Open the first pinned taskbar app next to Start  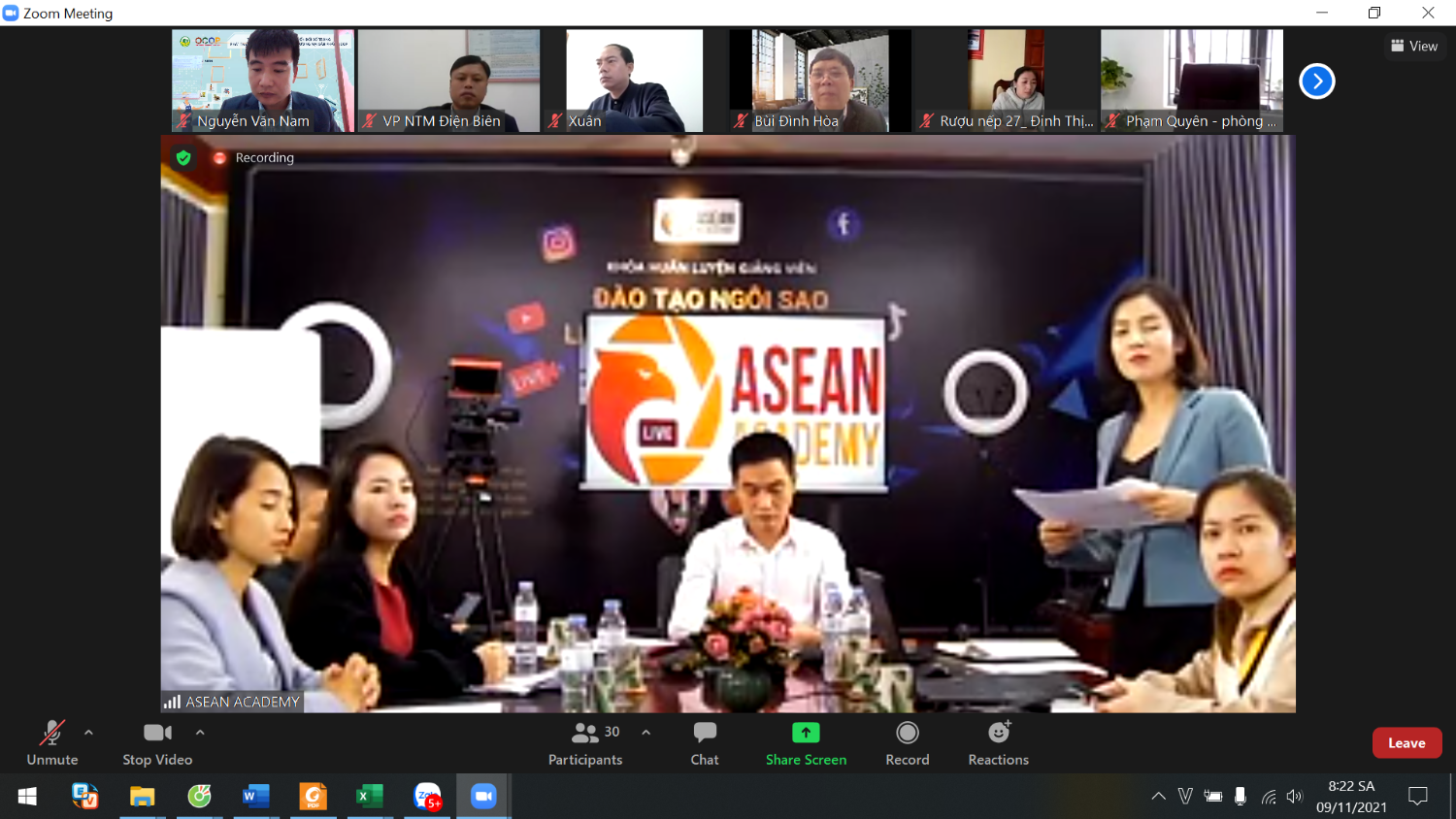(x=85, y=797)
